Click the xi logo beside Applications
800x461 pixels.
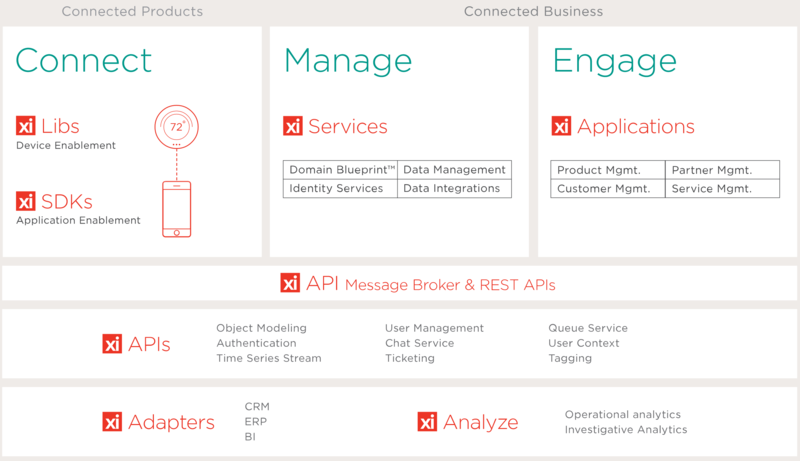[x=562, y=126]
